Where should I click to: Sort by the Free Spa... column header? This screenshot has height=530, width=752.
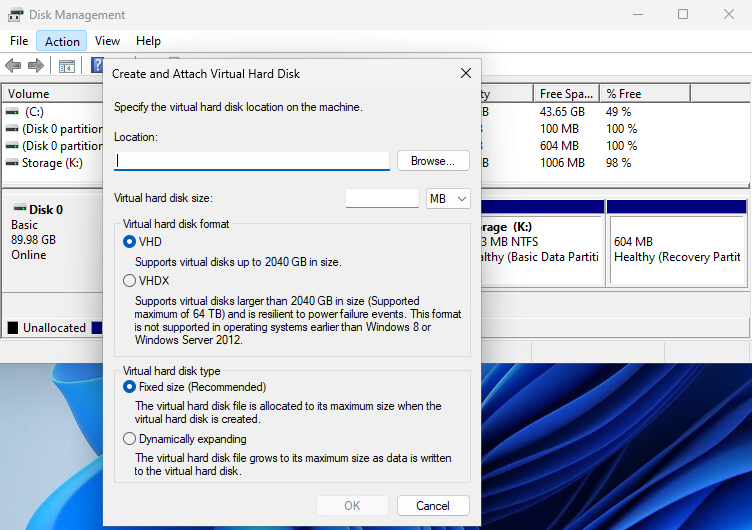tap(566, 94)
